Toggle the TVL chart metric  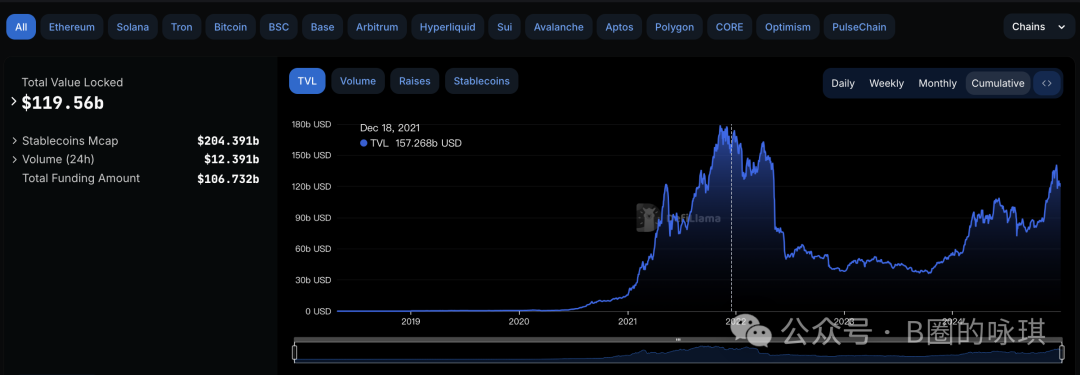307,81
